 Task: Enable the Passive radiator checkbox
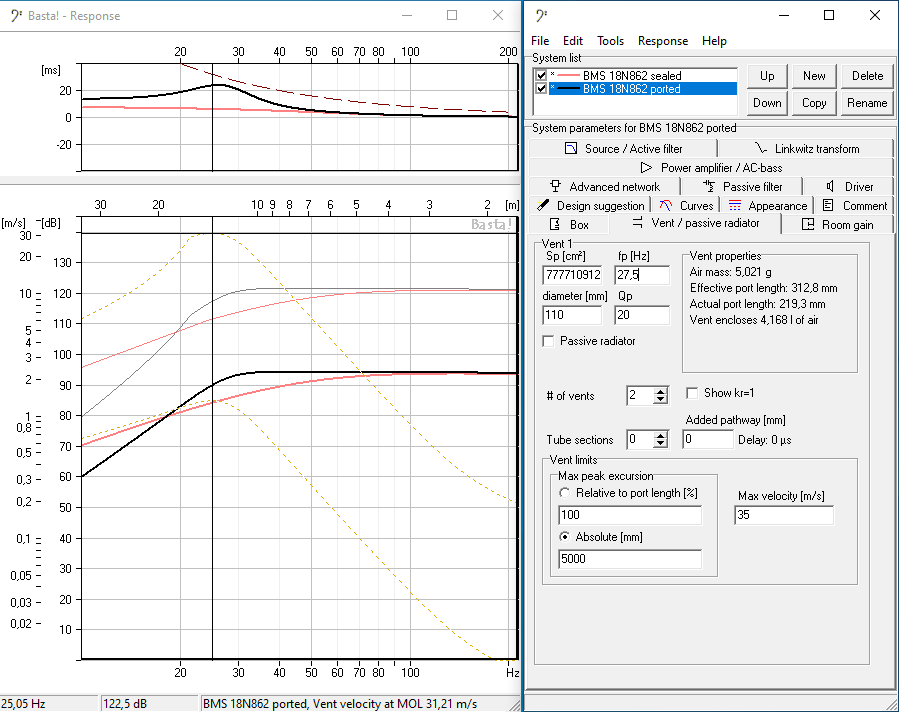[x=548, y=341]
